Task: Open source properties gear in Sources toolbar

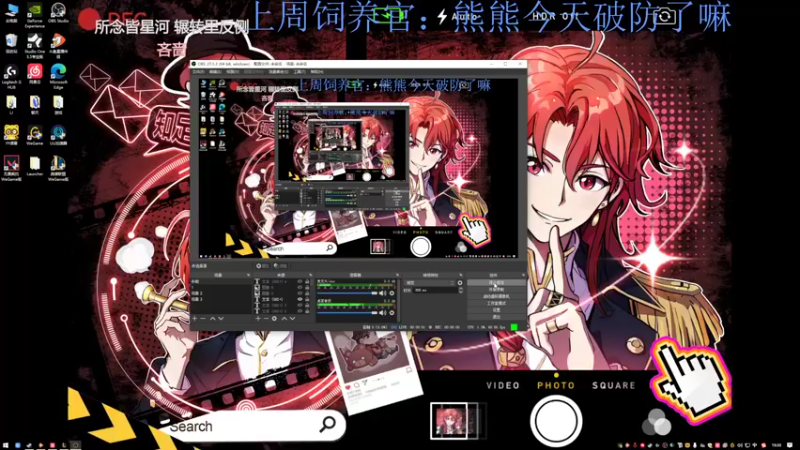Action: coord(274,318)
